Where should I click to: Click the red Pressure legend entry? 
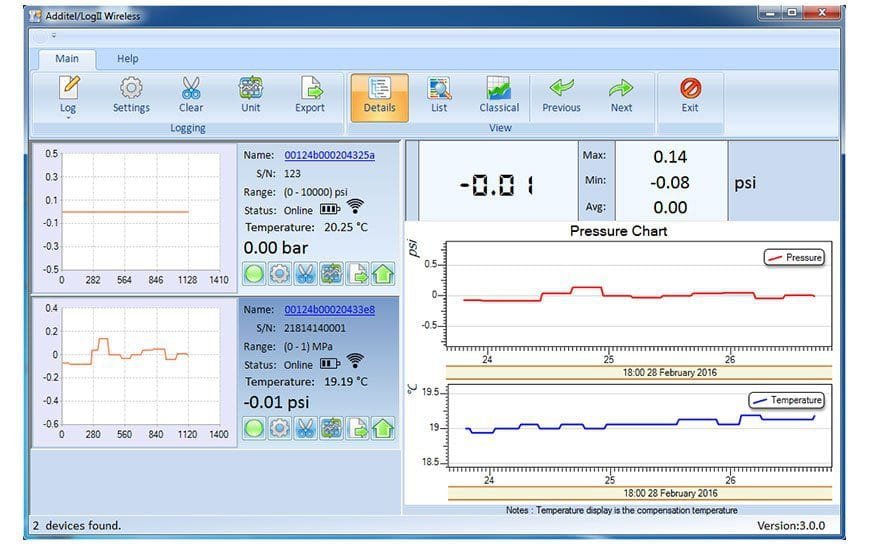(x=794, y=258)
